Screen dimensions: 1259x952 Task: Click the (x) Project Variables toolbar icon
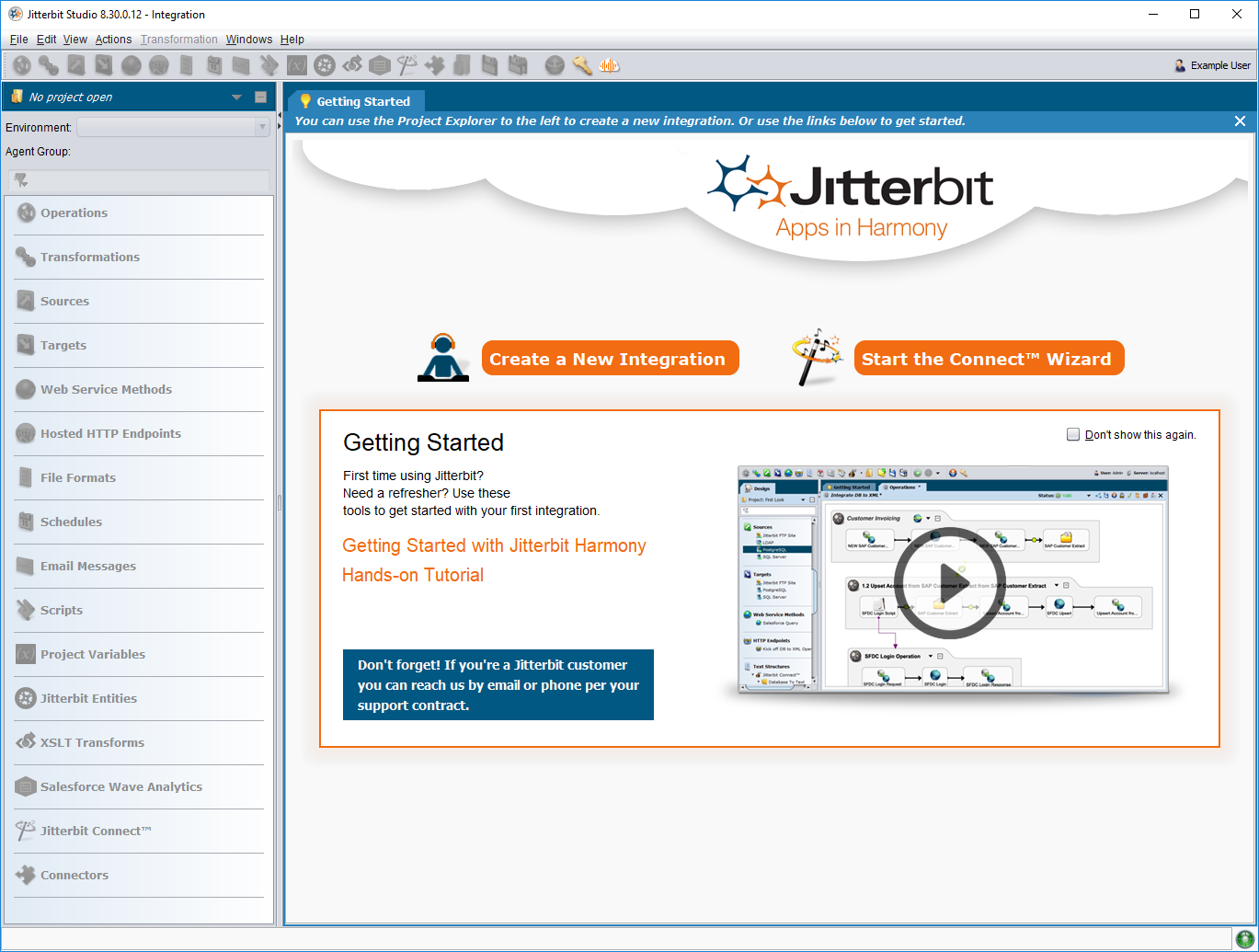(x=296, y=65)
